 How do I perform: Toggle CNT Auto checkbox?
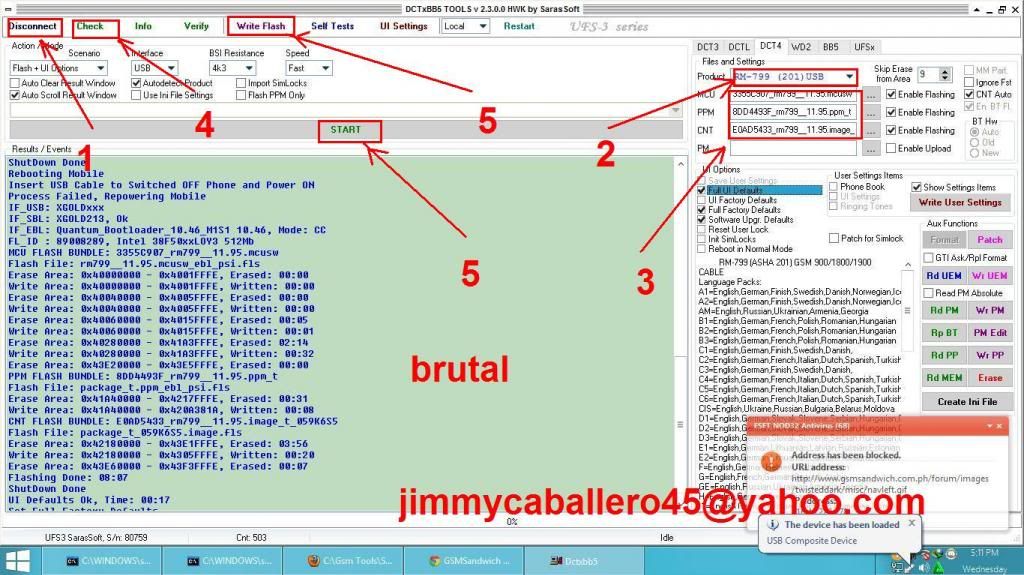(969, 95)
